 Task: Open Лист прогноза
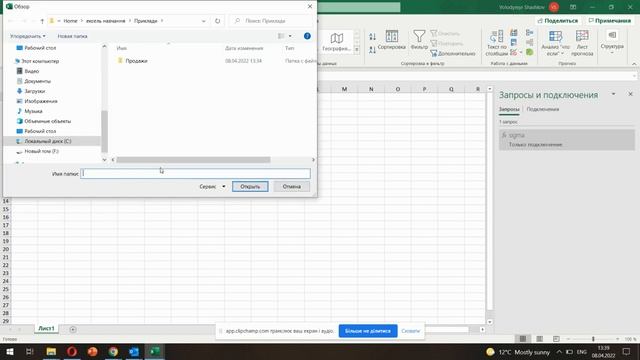point(582,43)
